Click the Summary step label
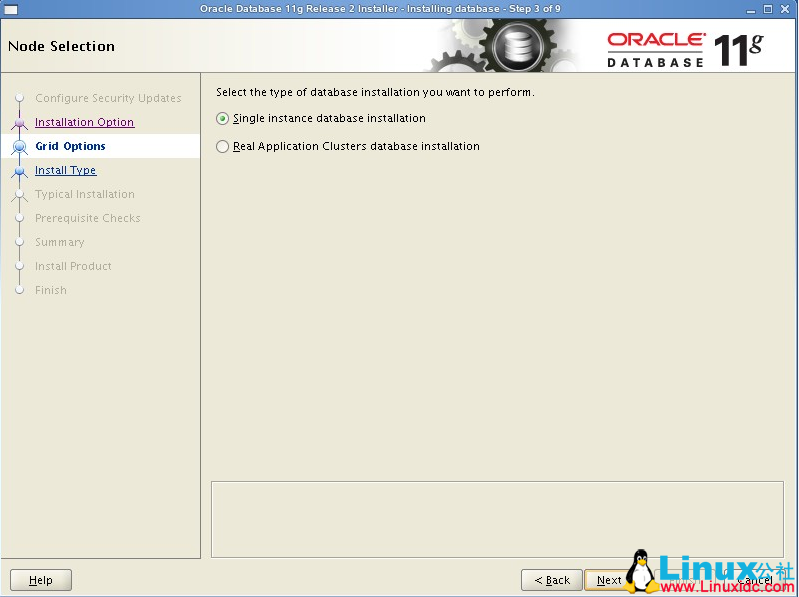The height and width of the screenshot is (597, 799). (60, 242)
